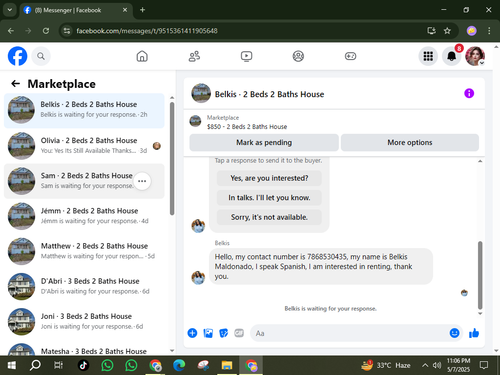Show hidden system tray icons chevron

coord(425,365)
